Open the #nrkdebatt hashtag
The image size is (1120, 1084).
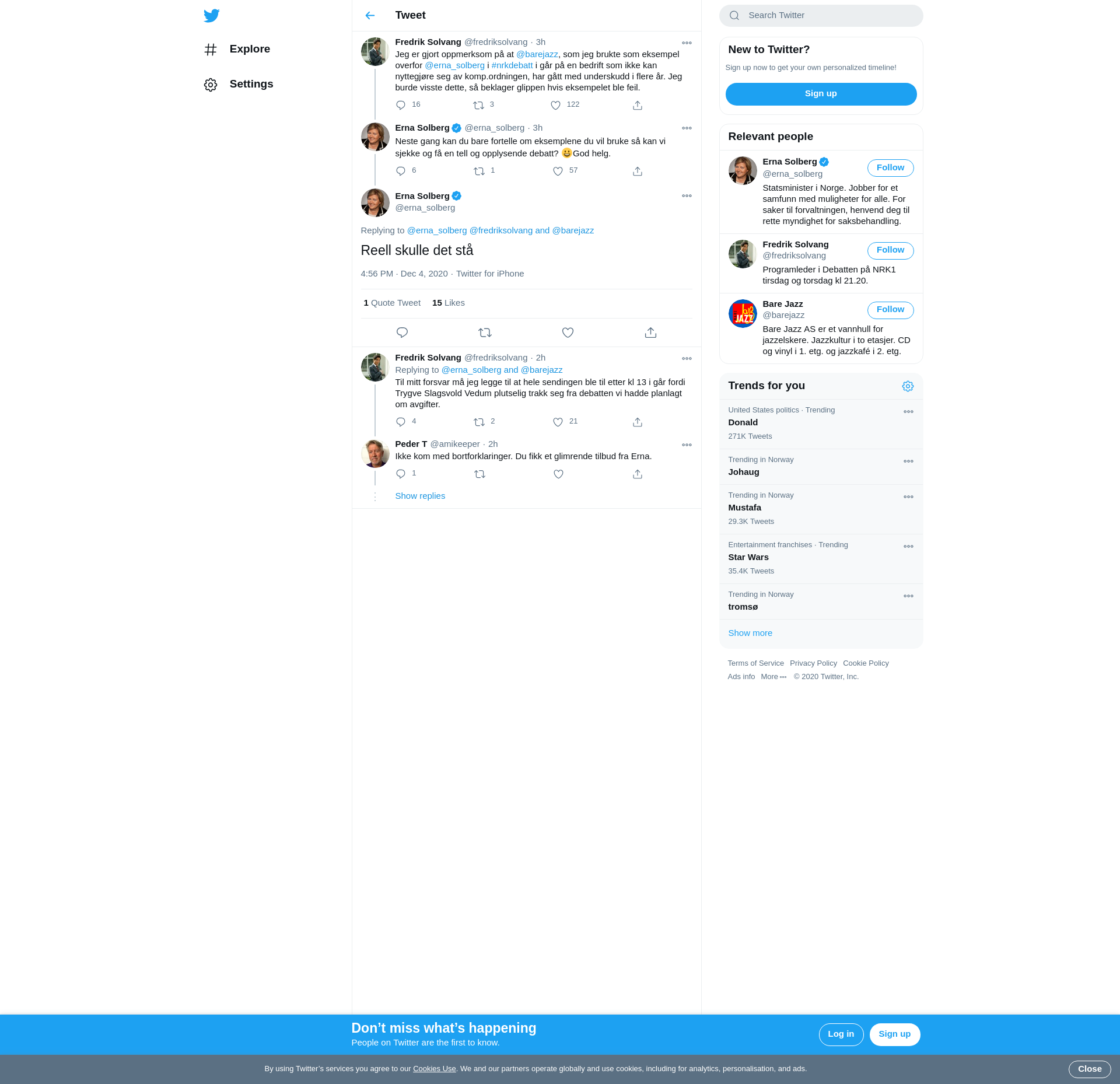coord(512,65)
